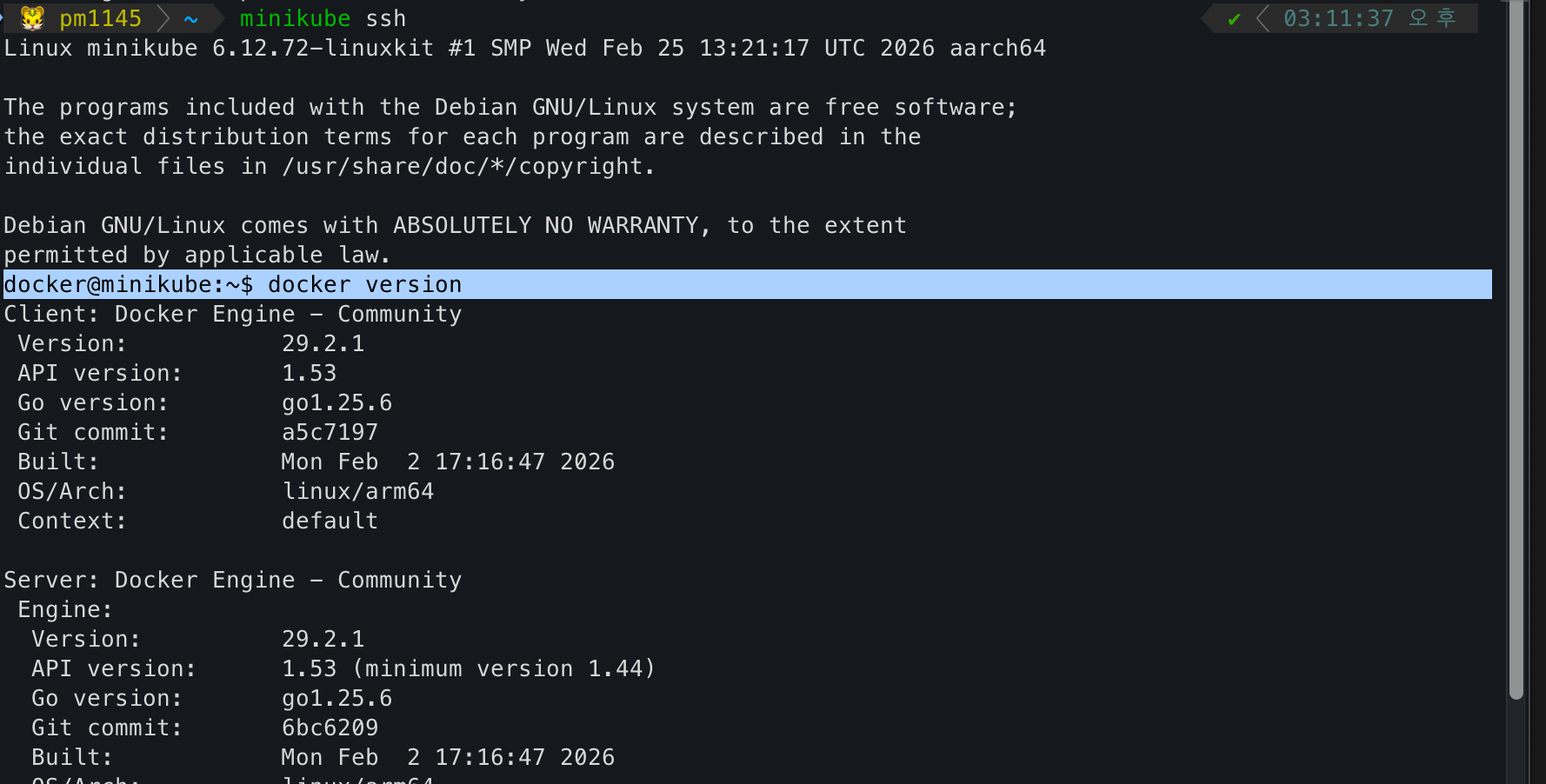The image size is (1546, 784).
Task: Click the client Git commit hash a5c7197
Action: click(330, 432)
